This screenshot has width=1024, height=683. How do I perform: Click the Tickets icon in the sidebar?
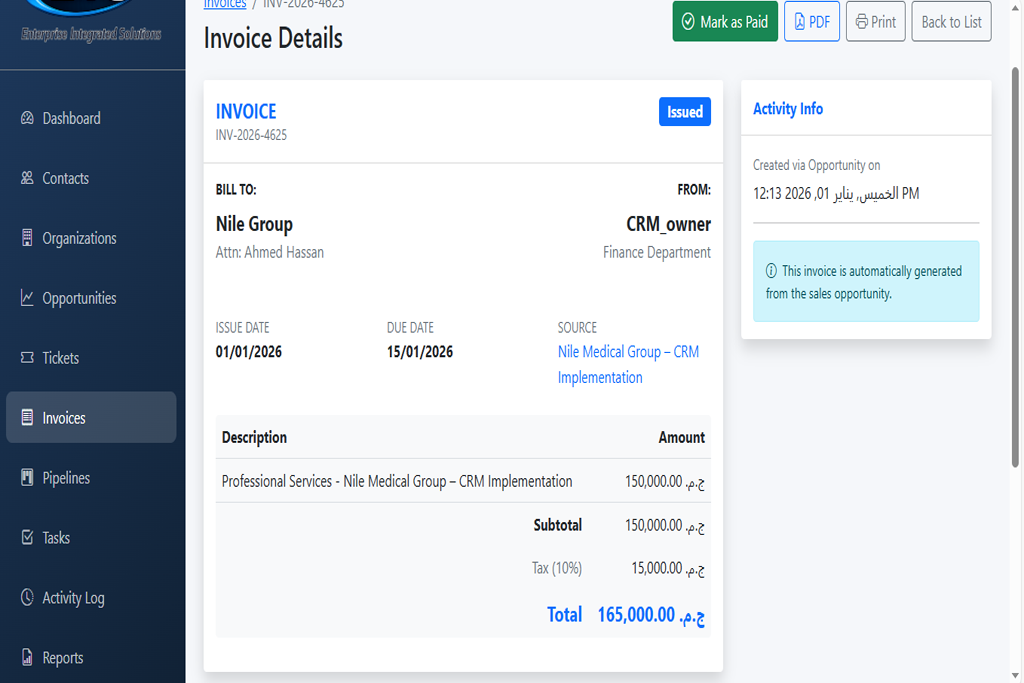click(x=25, y=358)
